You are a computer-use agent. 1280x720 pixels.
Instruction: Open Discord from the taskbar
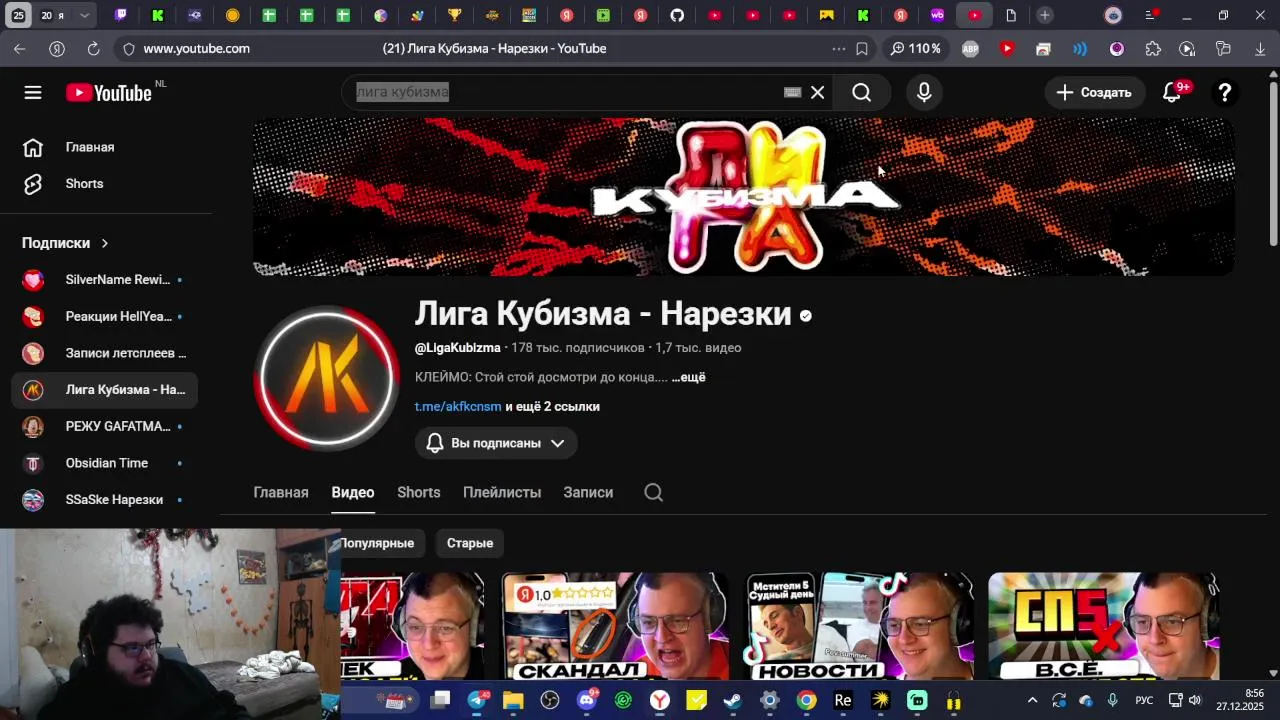pos(587,700)
